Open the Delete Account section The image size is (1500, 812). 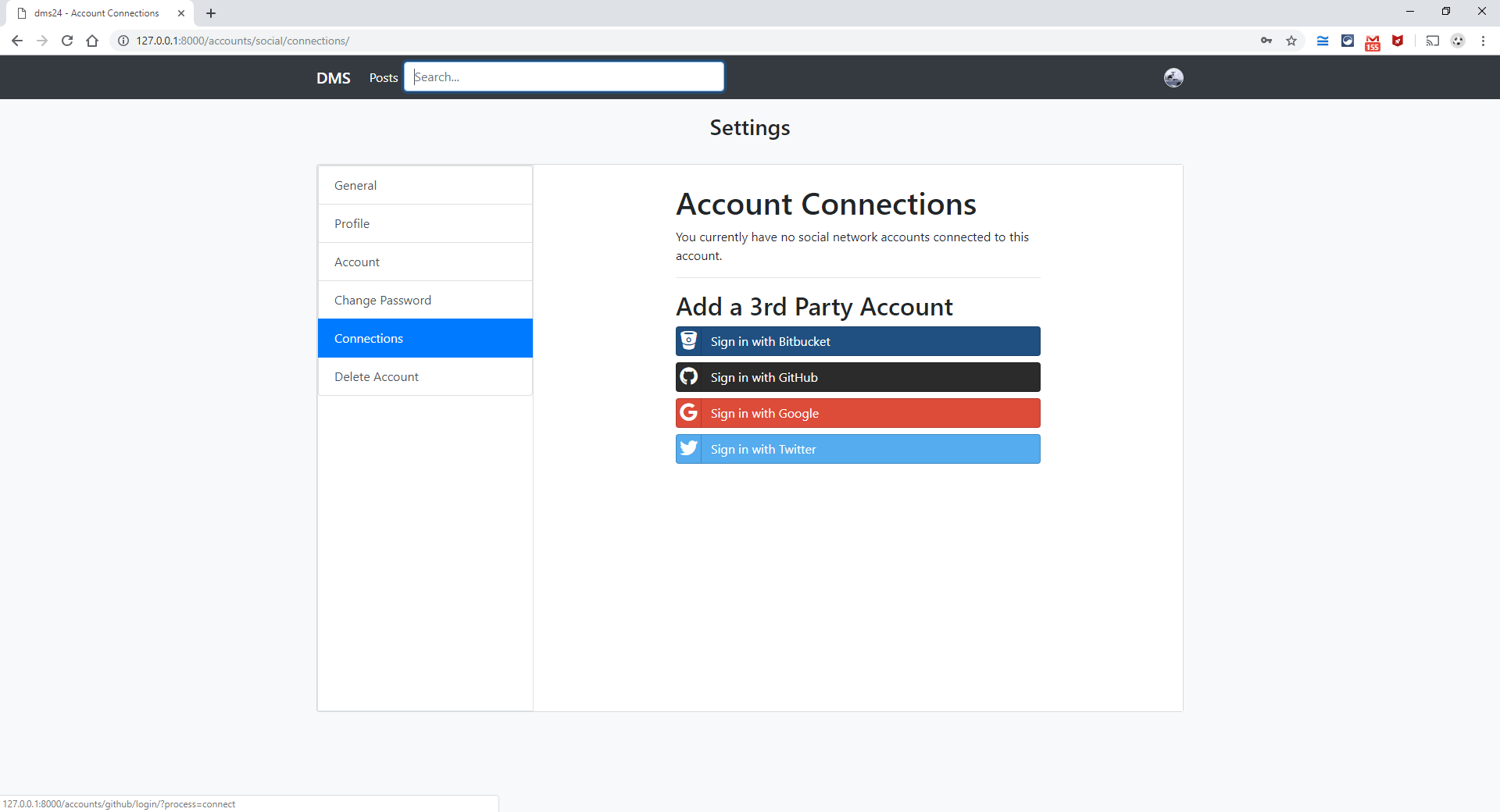point(425,376)
